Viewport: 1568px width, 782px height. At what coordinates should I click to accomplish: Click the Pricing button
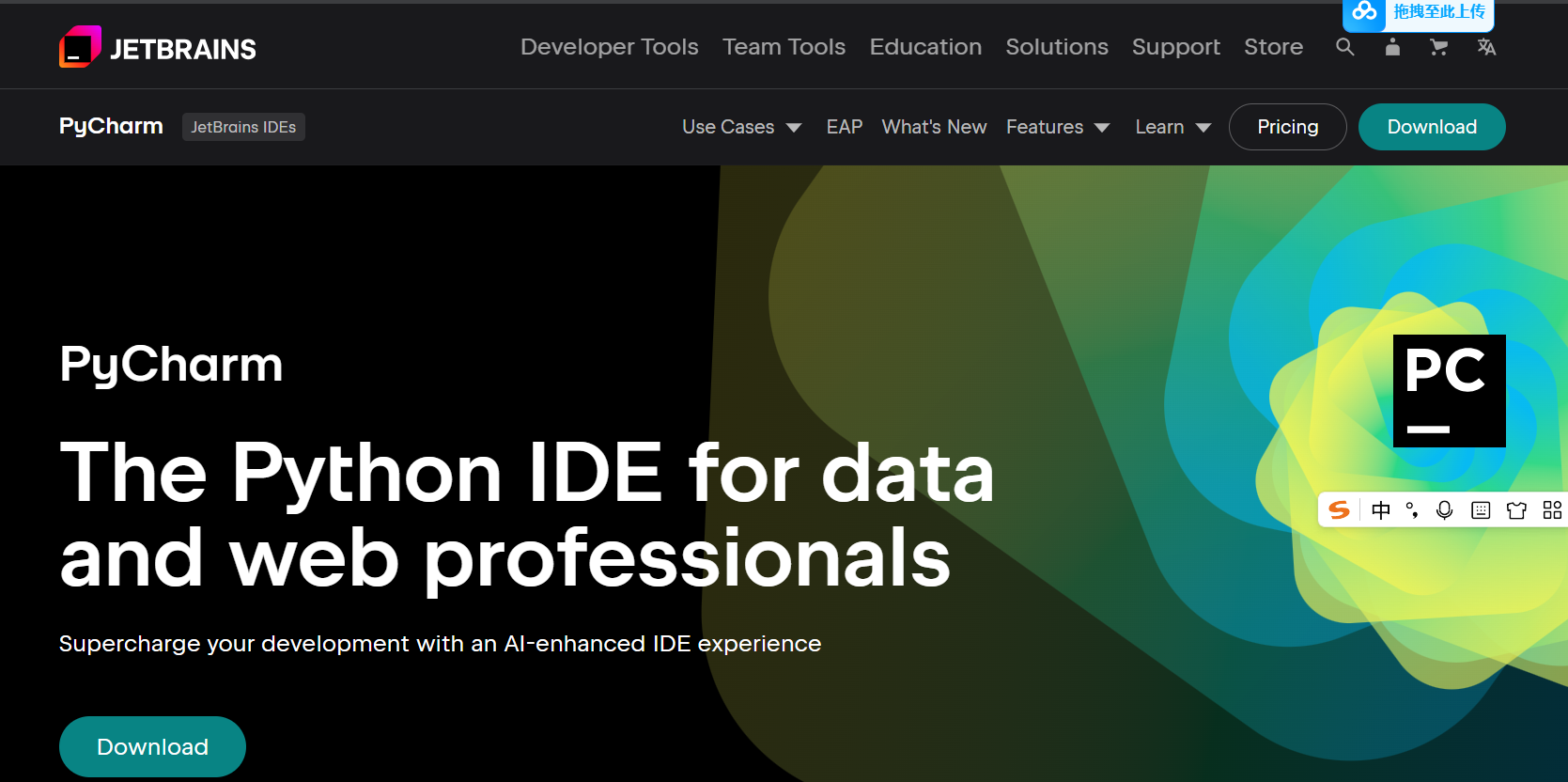pyautogui.click(x=1288, y=127)
